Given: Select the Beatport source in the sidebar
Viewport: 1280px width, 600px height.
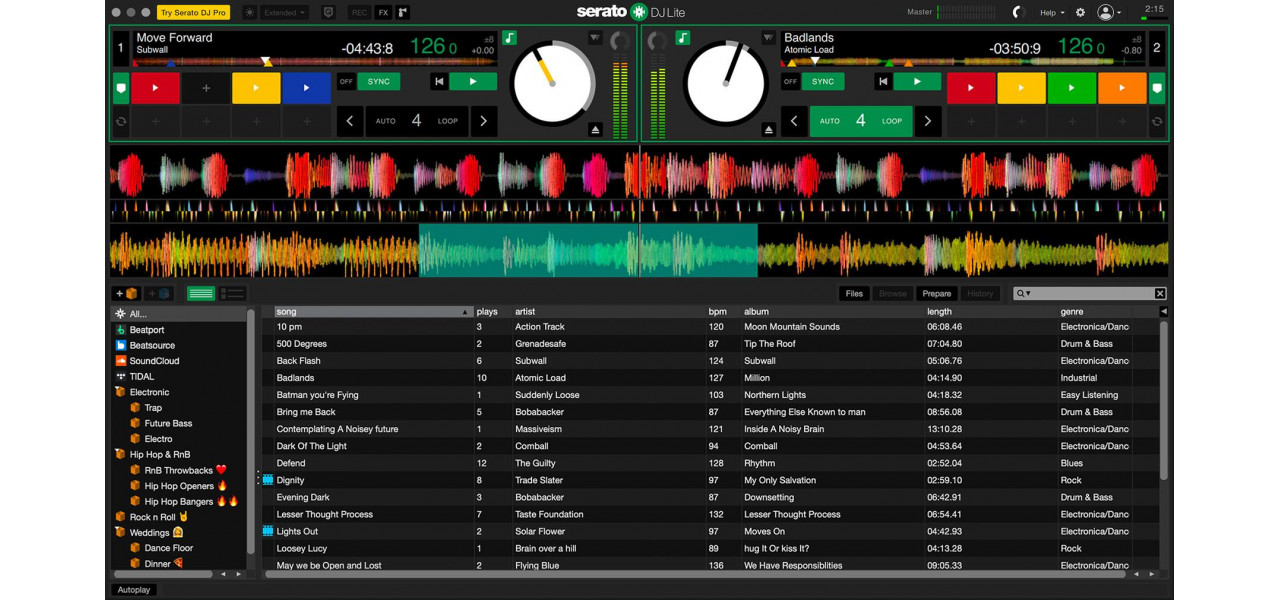Looking at the screenshot, I should [x=147, y=329].
